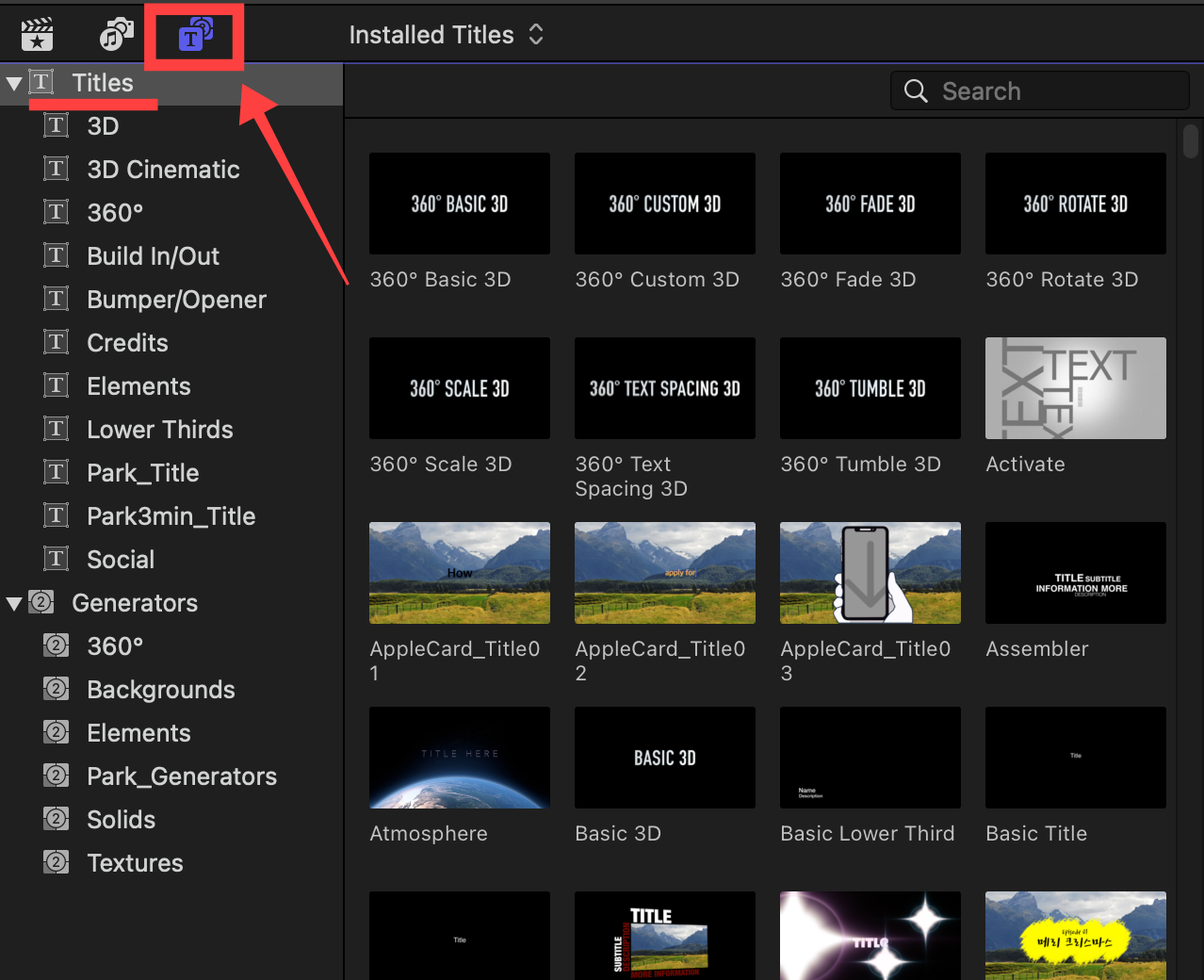Screen dimensions: 1204x980
Task: Click in the Search titles field
Action: pyautogui.click(x=1040, y=90)
